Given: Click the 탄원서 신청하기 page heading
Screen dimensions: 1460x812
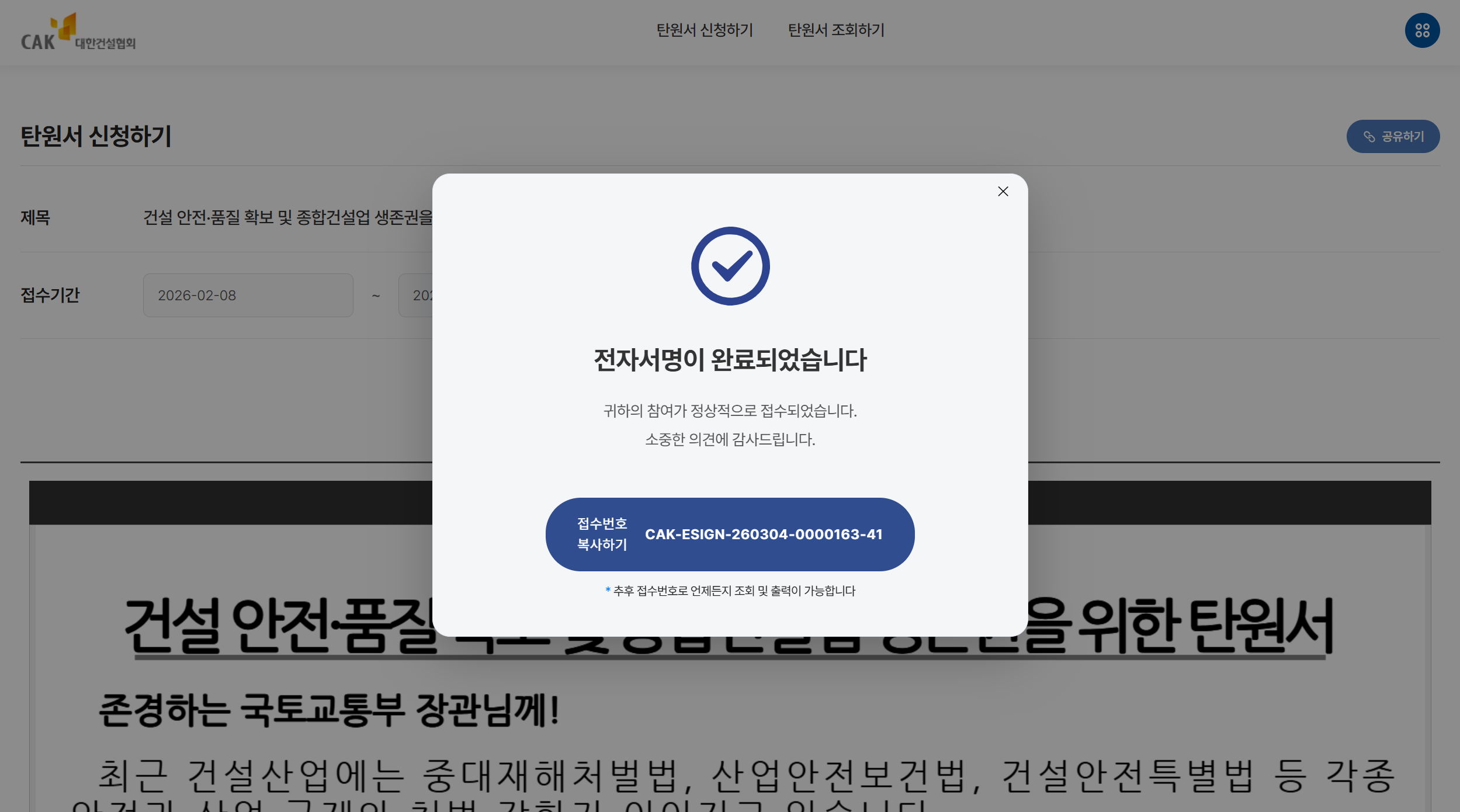Looking at the screenshot, I should click(x=95, y=136).
